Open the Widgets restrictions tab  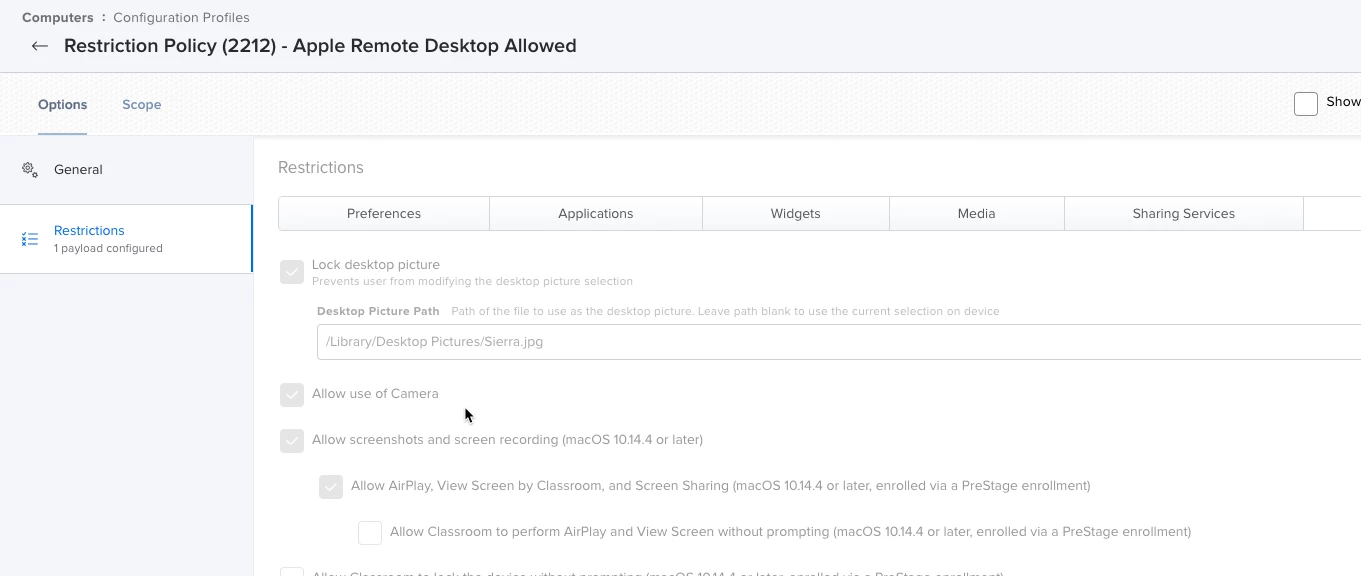click(x=796, y=213)
